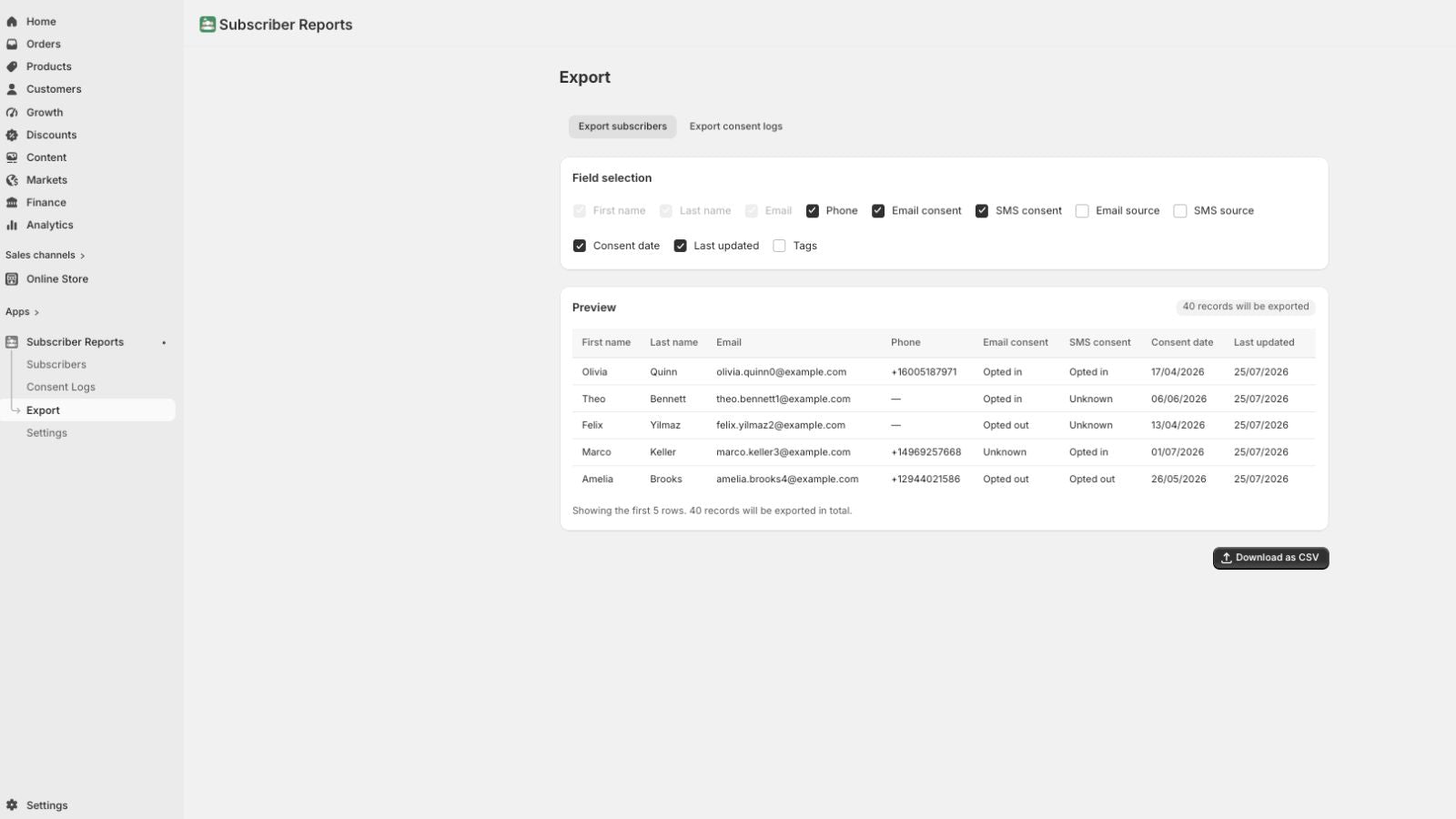This screenshot has width=1456, height=819.
Task: Click consent date 26/05/2026
Action: tap(1178, 480)
